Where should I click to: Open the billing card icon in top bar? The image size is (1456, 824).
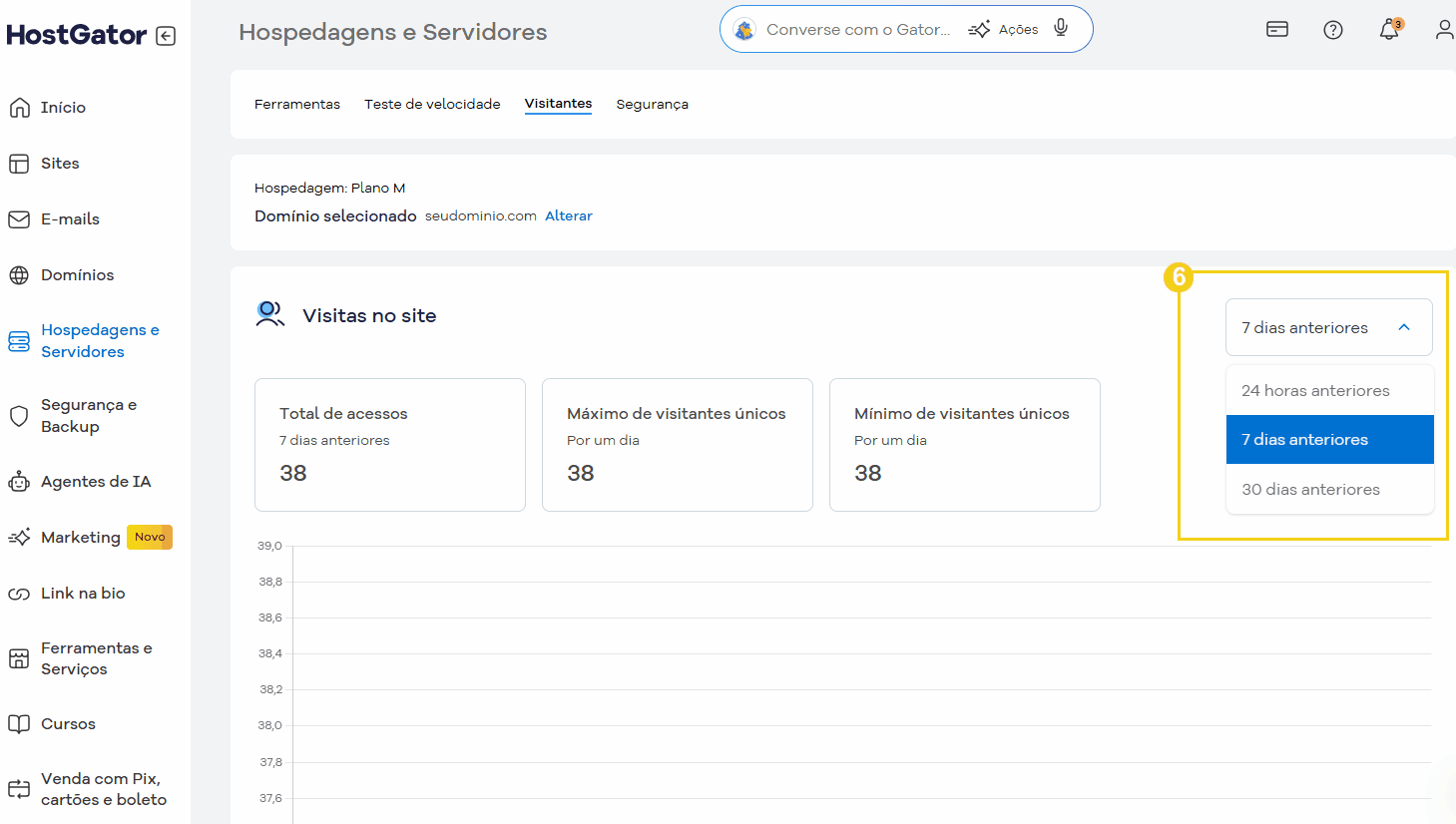[x=1277, y=29]
